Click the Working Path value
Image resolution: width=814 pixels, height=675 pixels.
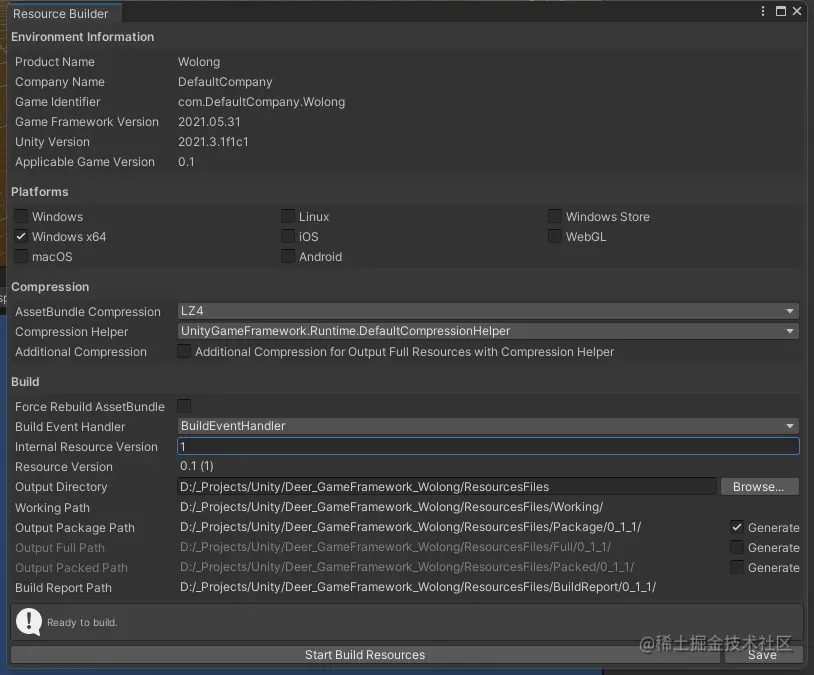(x=391, y=507)
